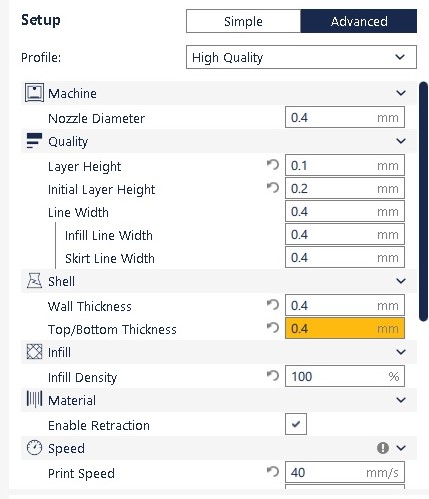Image resolution: width=429 pixels, height=499 pixels.
Task: Open the High Quality profile dropdown
Action: pos(301,57)
